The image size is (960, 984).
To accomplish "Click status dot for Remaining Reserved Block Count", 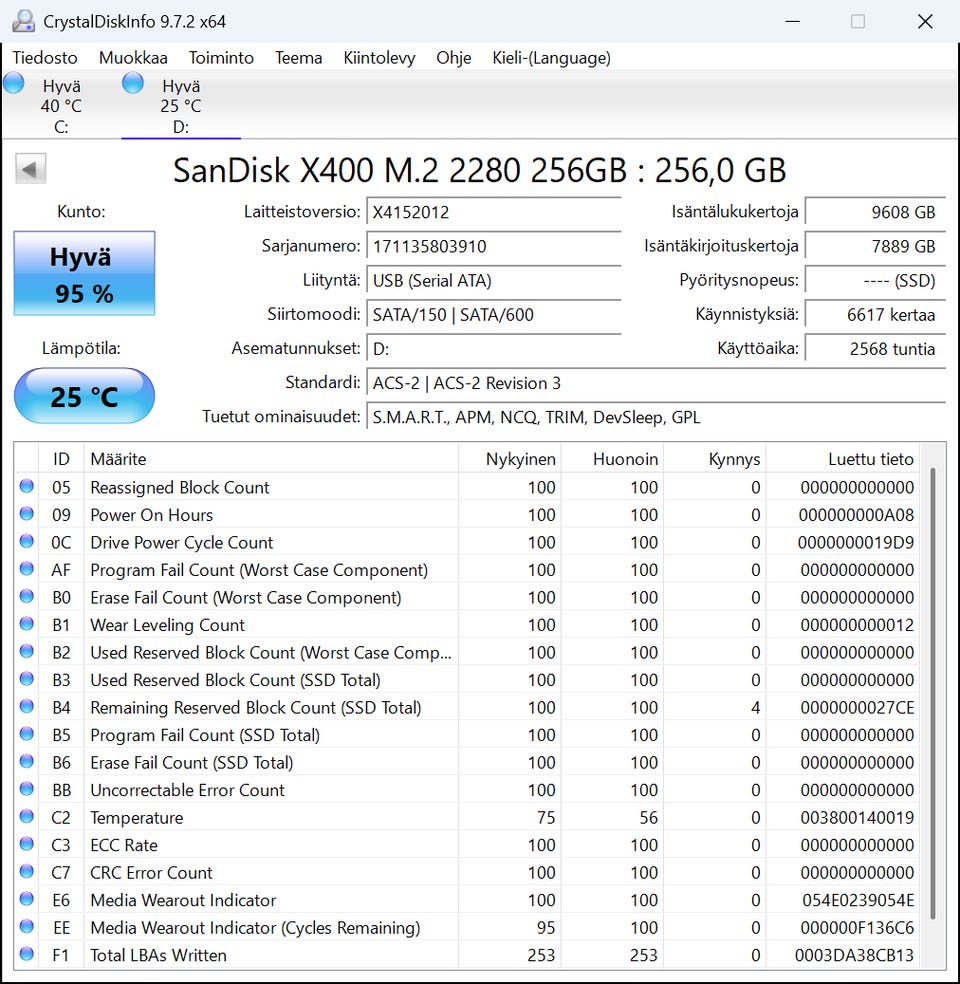I will point(26,707).
